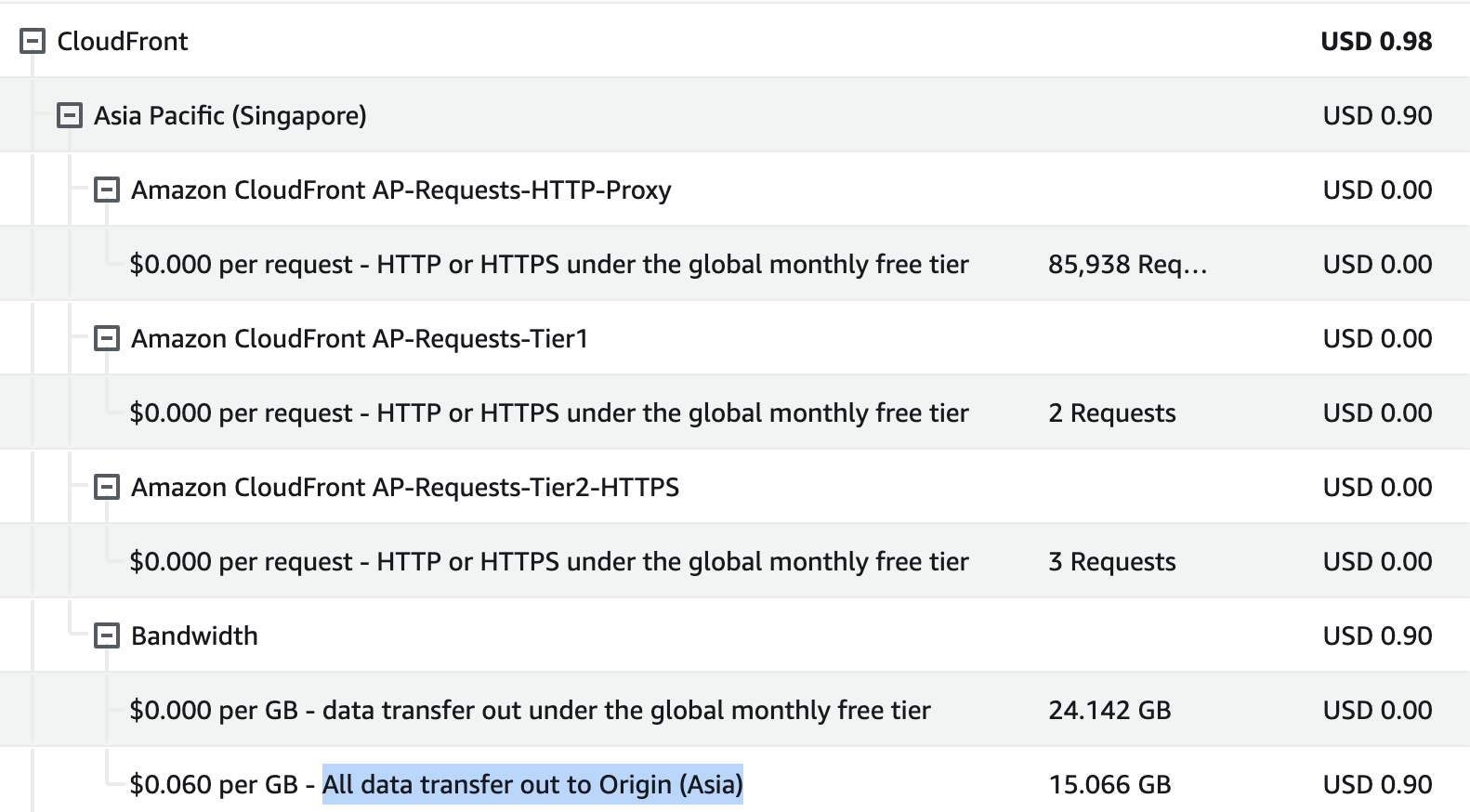The image size is (1470, 812).
Task: Click the 2 Requests usage value
Action: click(x=1112, y=413)
